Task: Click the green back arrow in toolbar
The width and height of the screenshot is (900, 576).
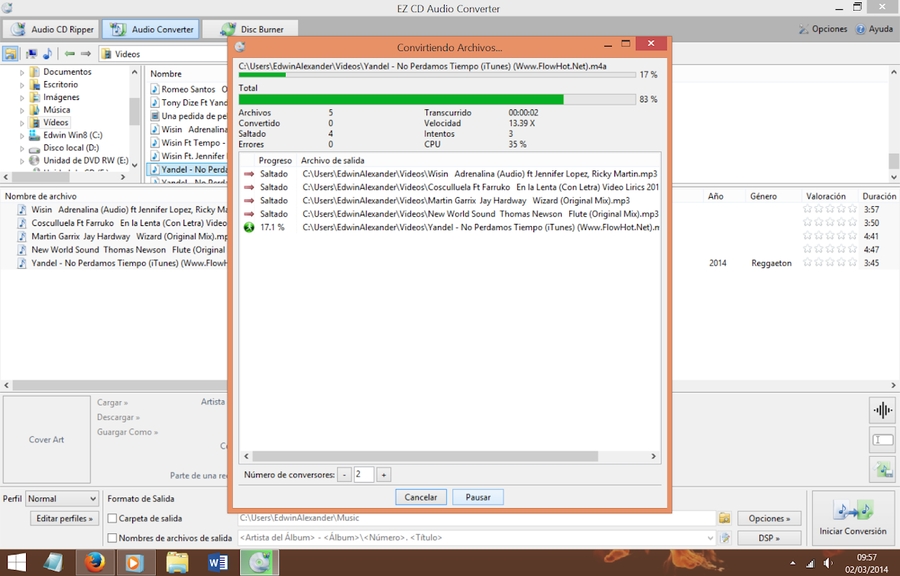Action: tap(68, 53)
